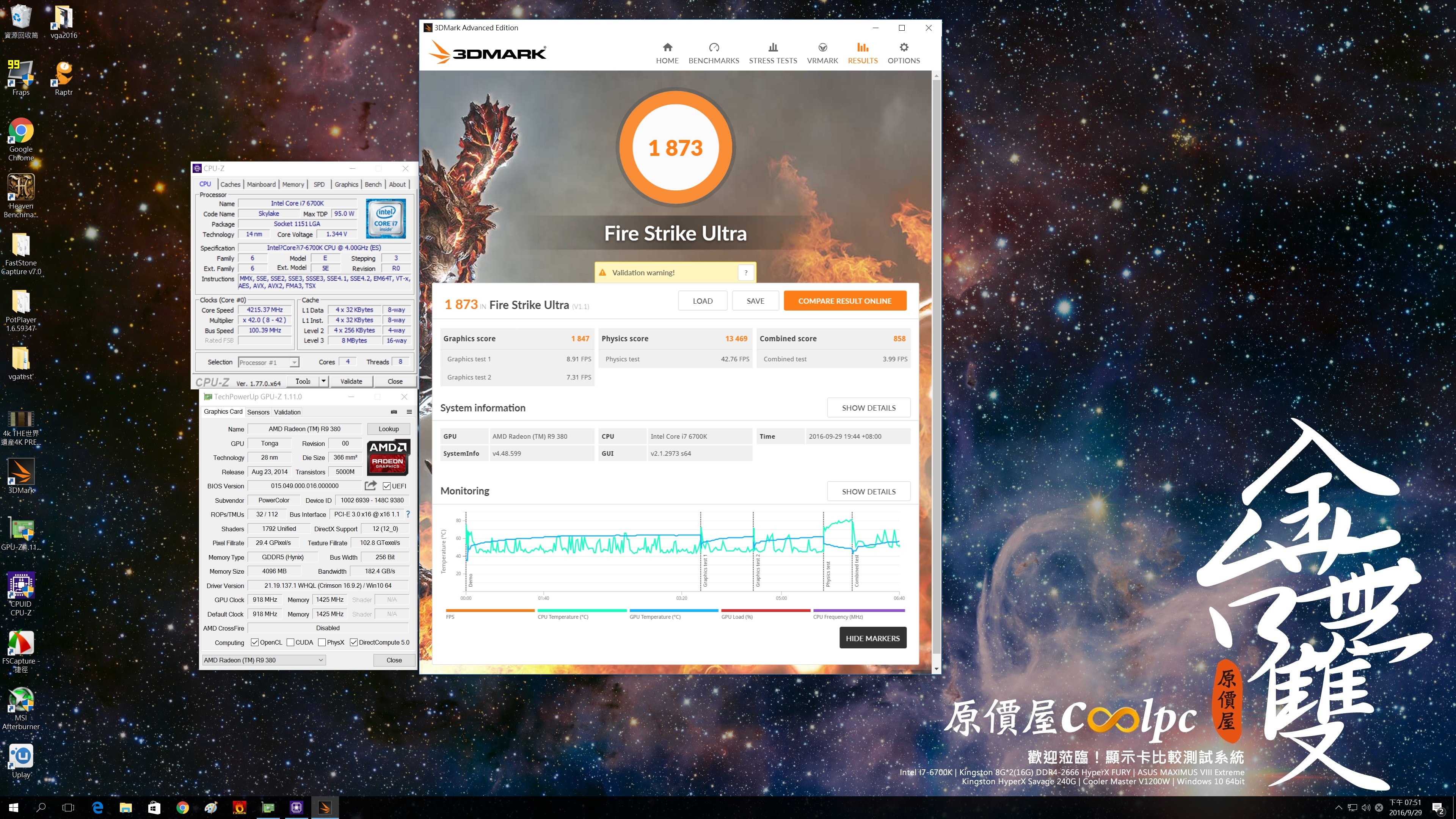Screen dimensions: 1456x819
Task: Show hidden system tray icons
Action: (x=1338, y=808)
